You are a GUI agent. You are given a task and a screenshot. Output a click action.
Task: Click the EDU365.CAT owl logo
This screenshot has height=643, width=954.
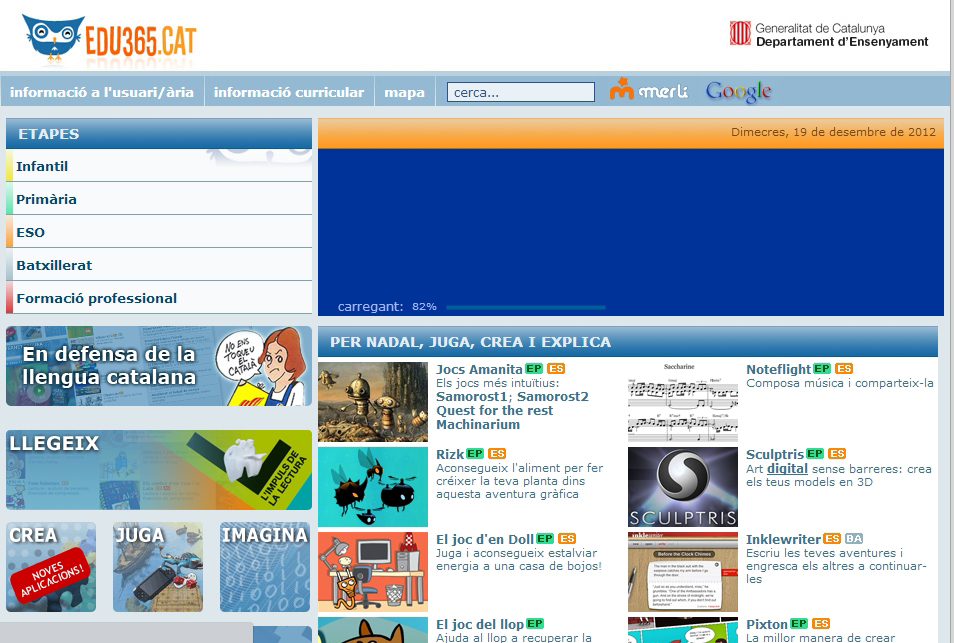click(x=110, y=40)
